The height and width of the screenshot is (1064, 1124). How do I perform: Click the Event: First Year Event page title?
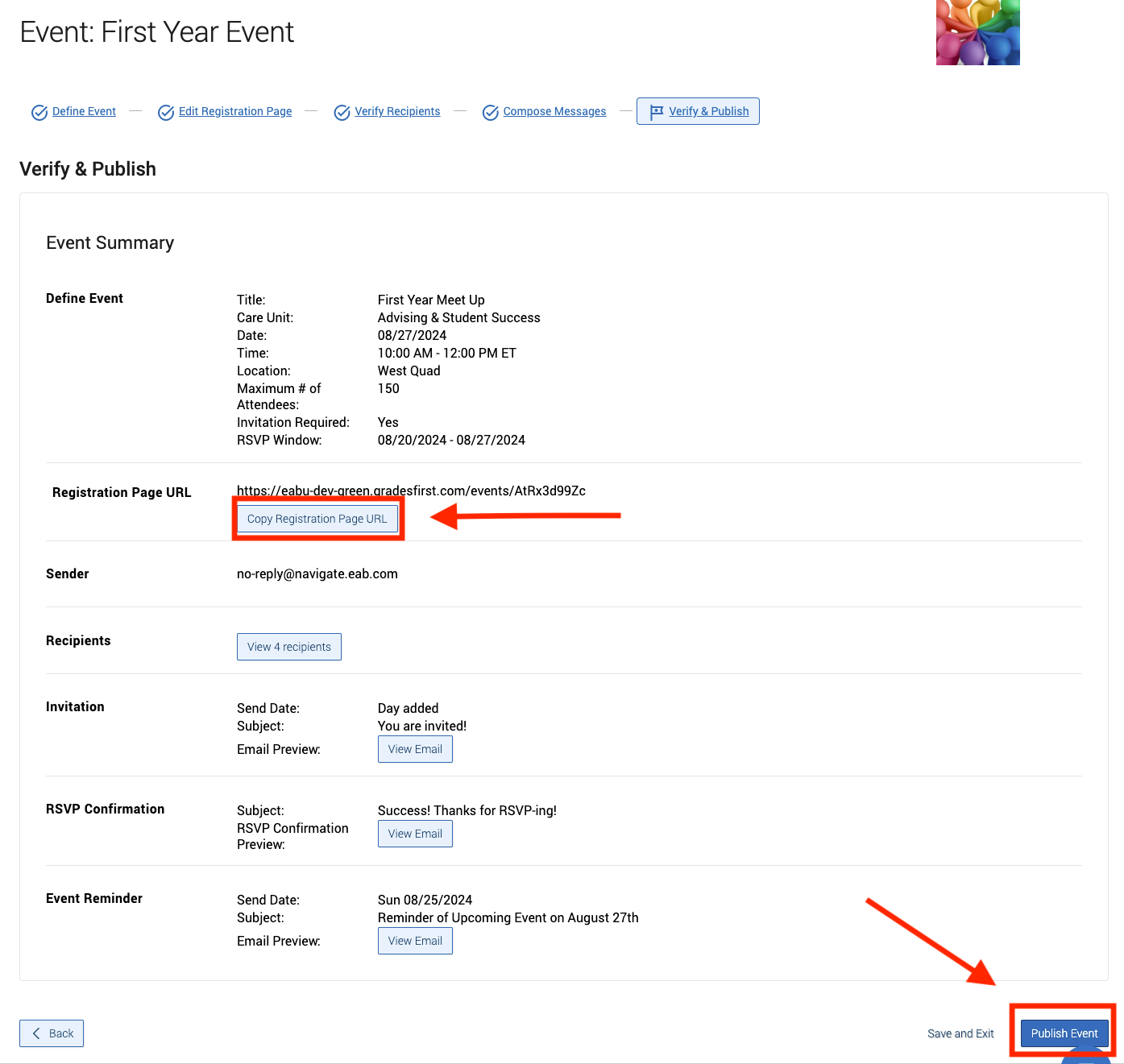(157, 32)
